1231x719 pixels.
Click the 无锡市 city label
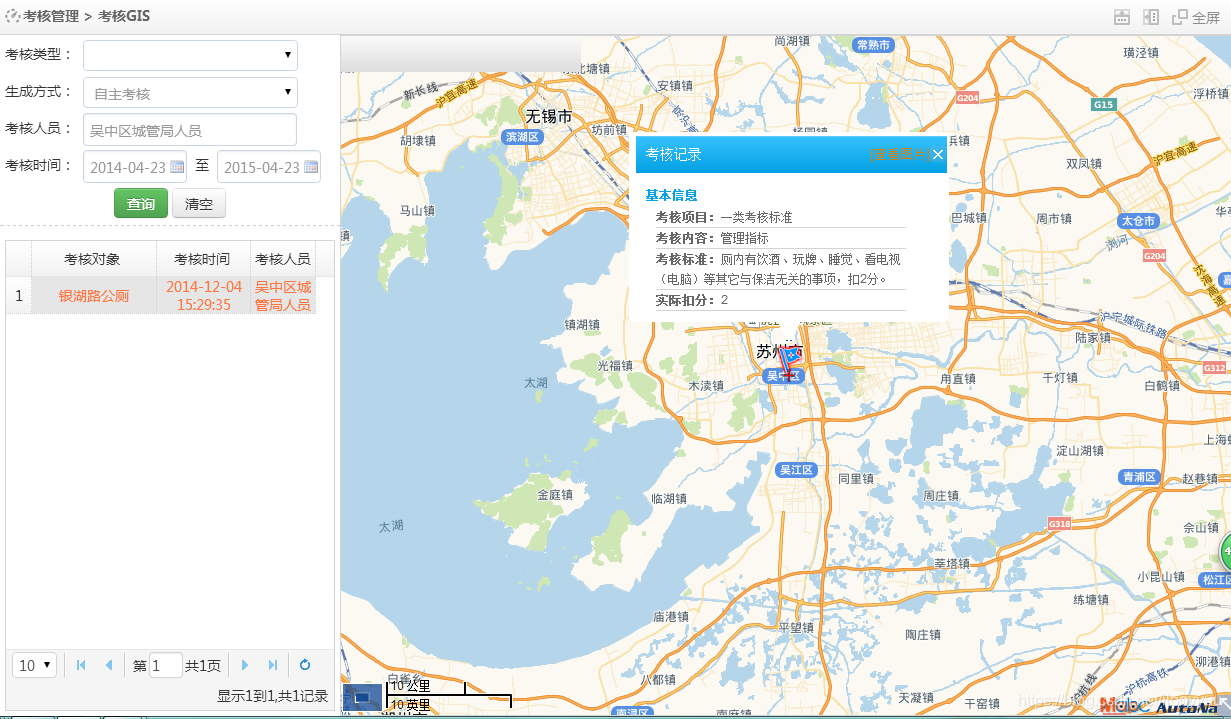(x=549, y=116)
